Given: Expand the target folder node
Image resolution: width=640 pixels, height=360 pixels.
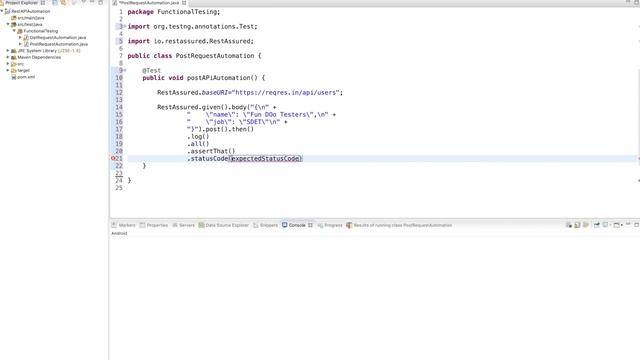Looking at the screenshot, I should (x=8, y=70).
